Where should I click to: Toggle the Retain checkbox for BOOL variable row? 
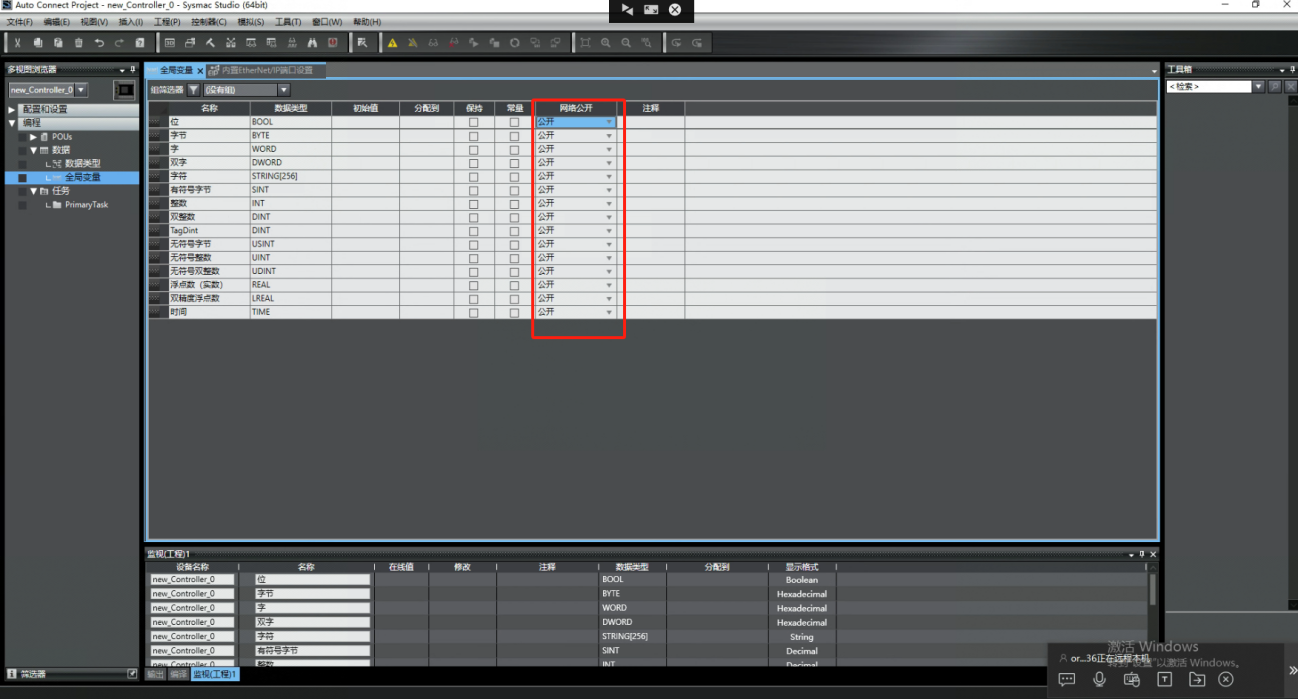click(x=474, y=122)
